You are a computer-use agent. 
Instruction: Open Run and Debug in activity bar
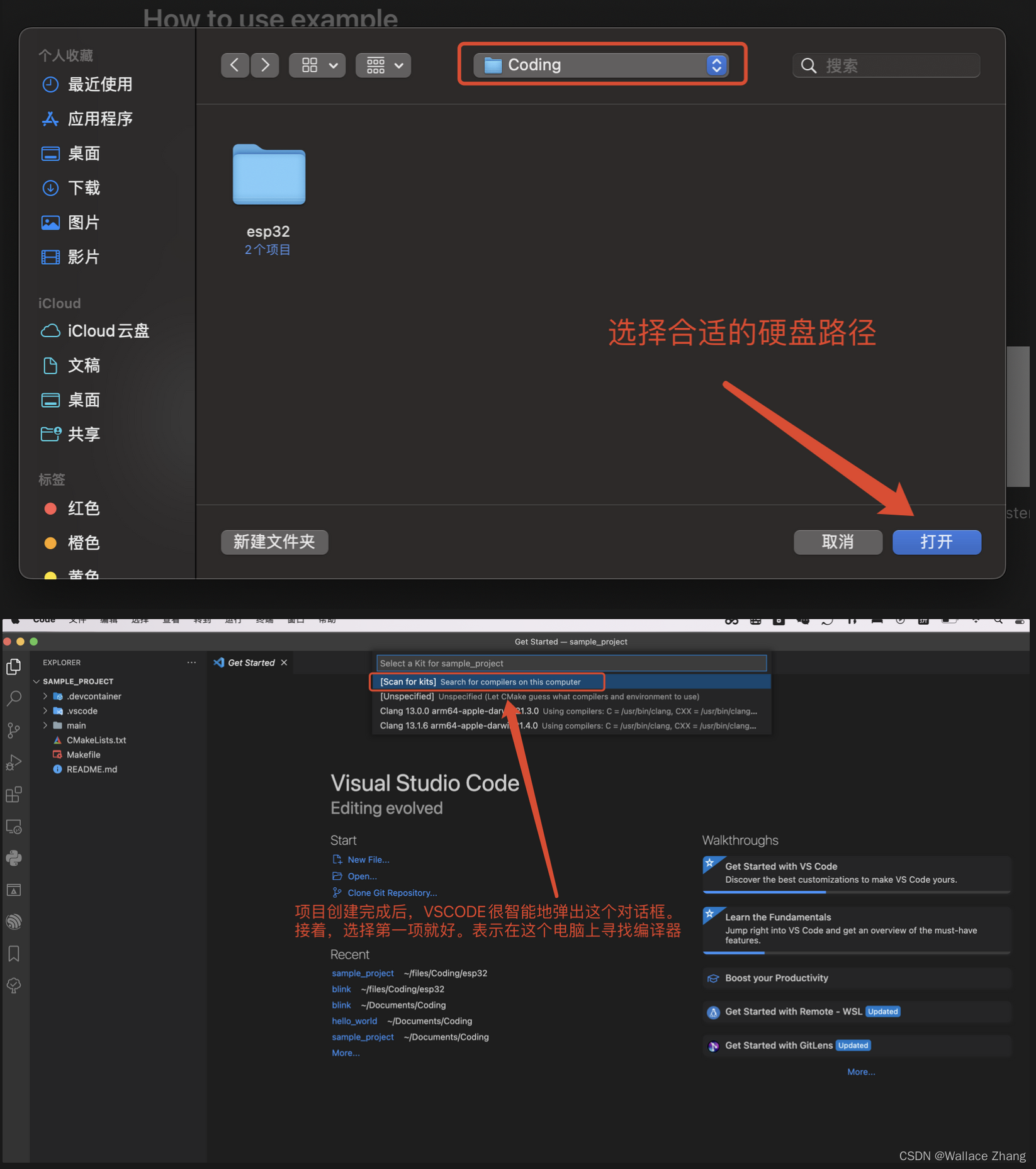(14, 763)
